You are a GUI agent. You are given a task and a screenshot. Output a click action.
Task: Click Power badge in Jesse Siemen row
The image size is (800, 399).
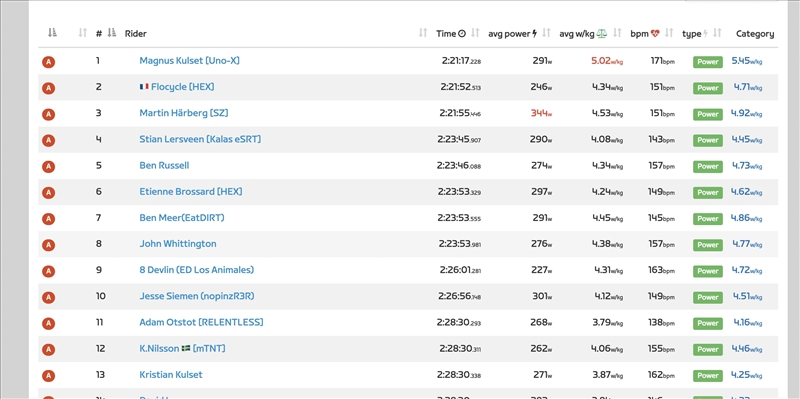tap(708, 297)
